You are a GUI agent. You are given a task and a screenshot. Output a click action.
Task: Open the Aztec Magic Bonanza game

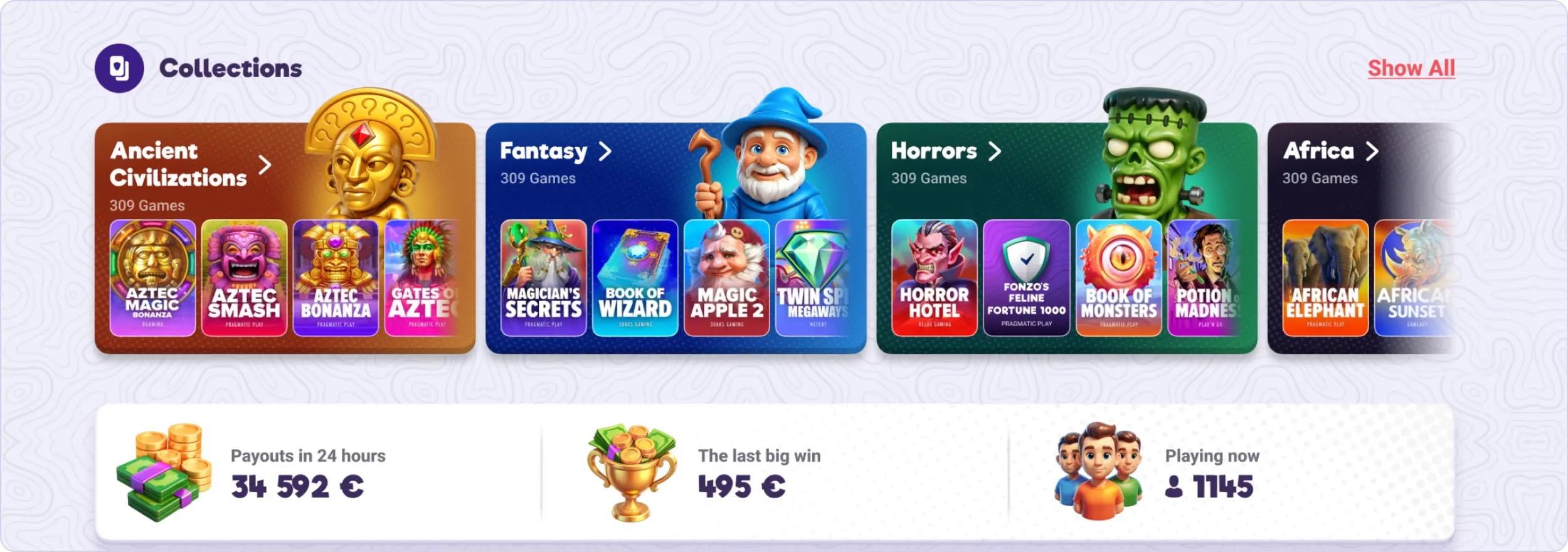(153, 278)
